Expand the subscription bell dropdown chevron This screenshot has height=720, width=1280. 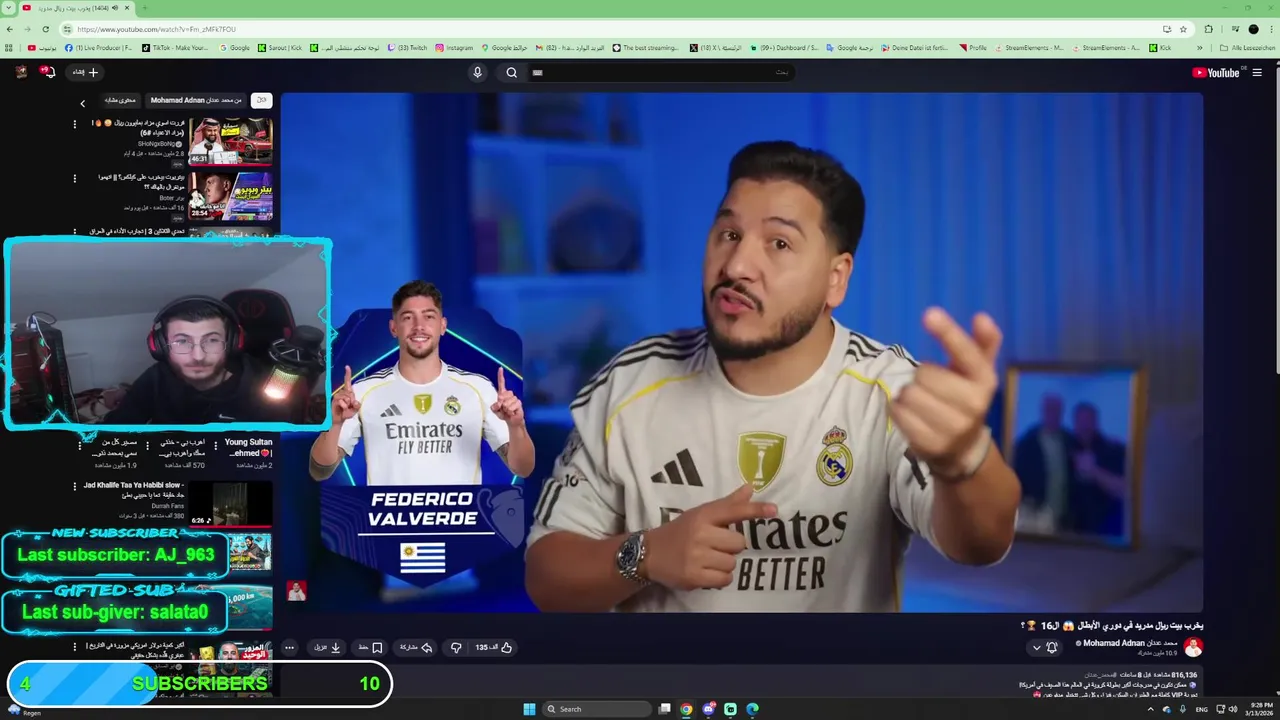(x=1037, y=647)
